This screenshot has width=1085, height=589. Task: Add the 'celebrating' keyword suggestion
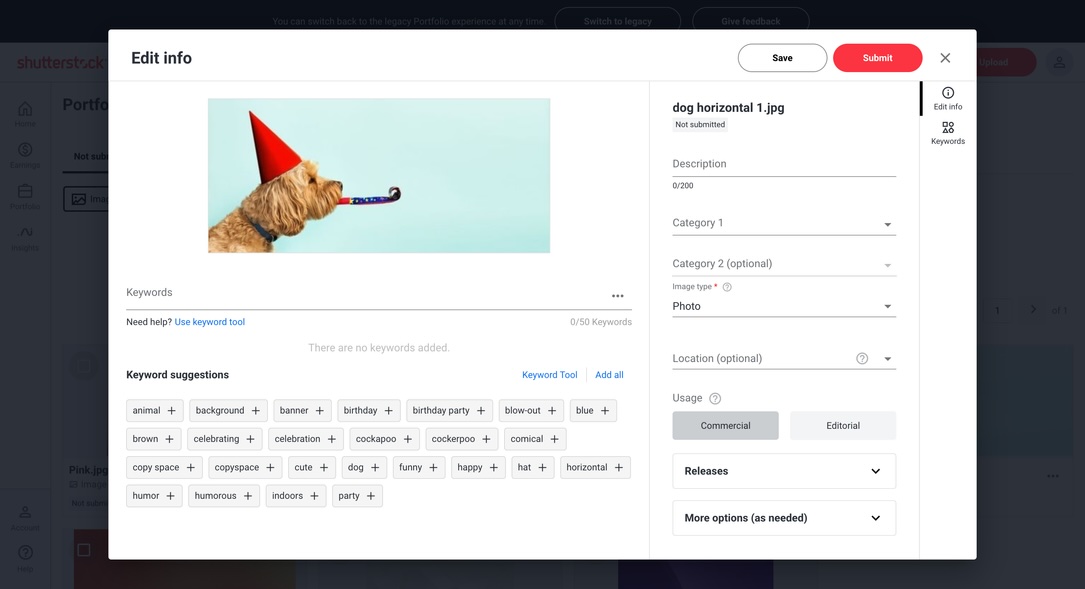pyautogui.click(x=225, y=439)
